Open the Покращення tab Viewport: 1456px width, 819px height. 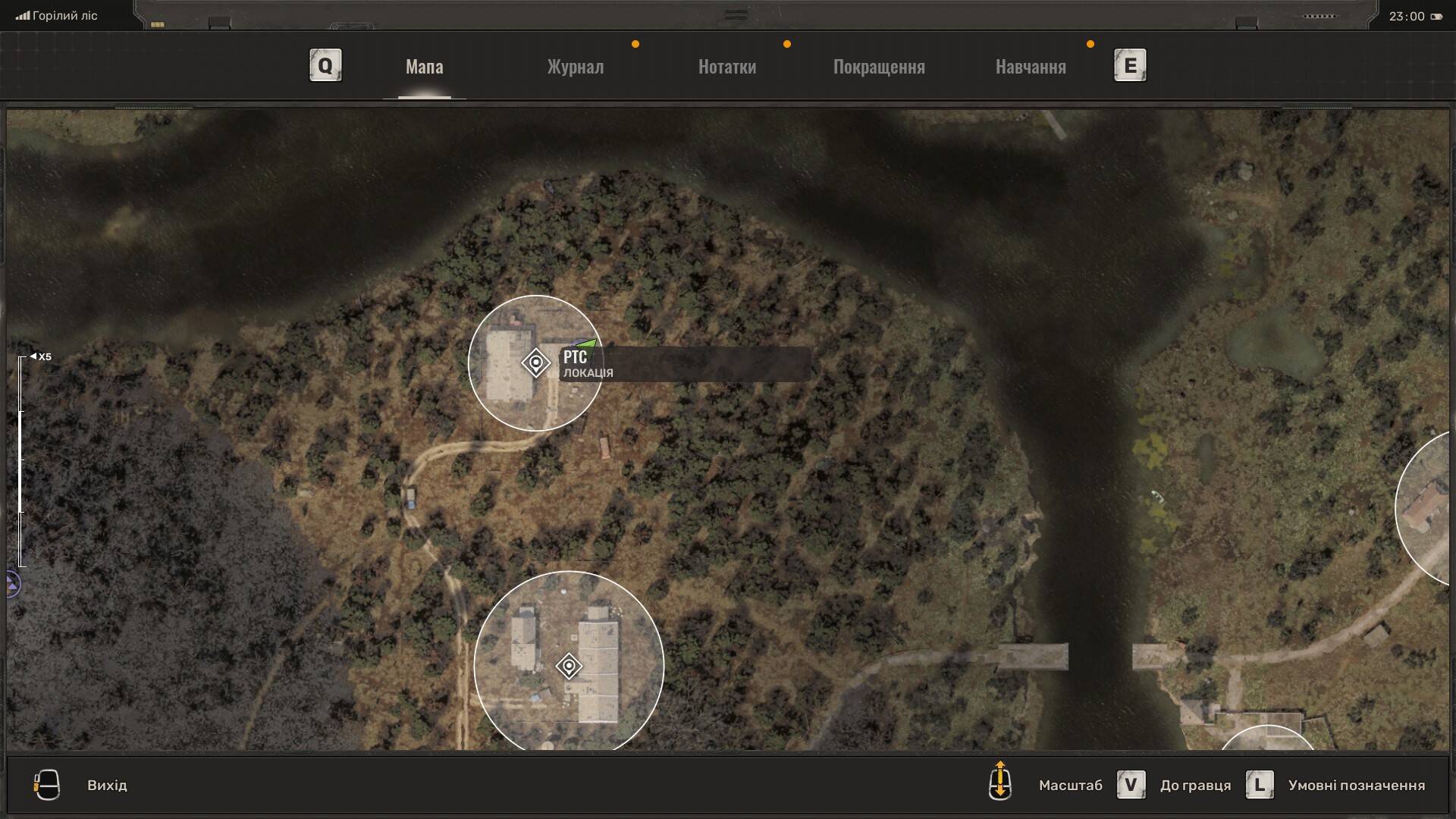pyautogui.click(x=879, y=67)
